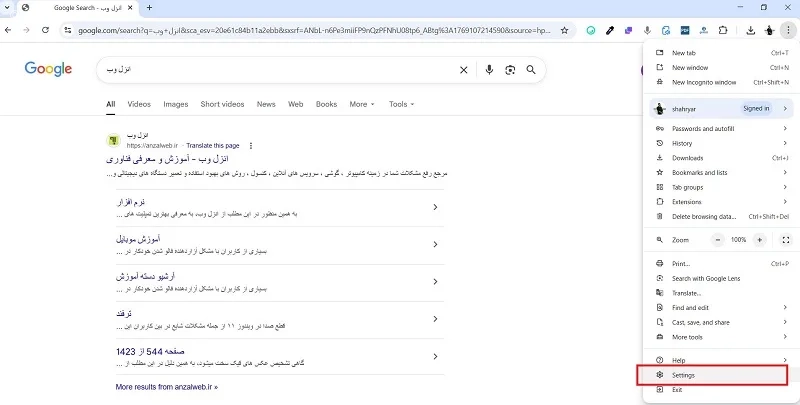Click Translate this page link
The height and width of the screenshot is (405, 800).
pos(213,146)
